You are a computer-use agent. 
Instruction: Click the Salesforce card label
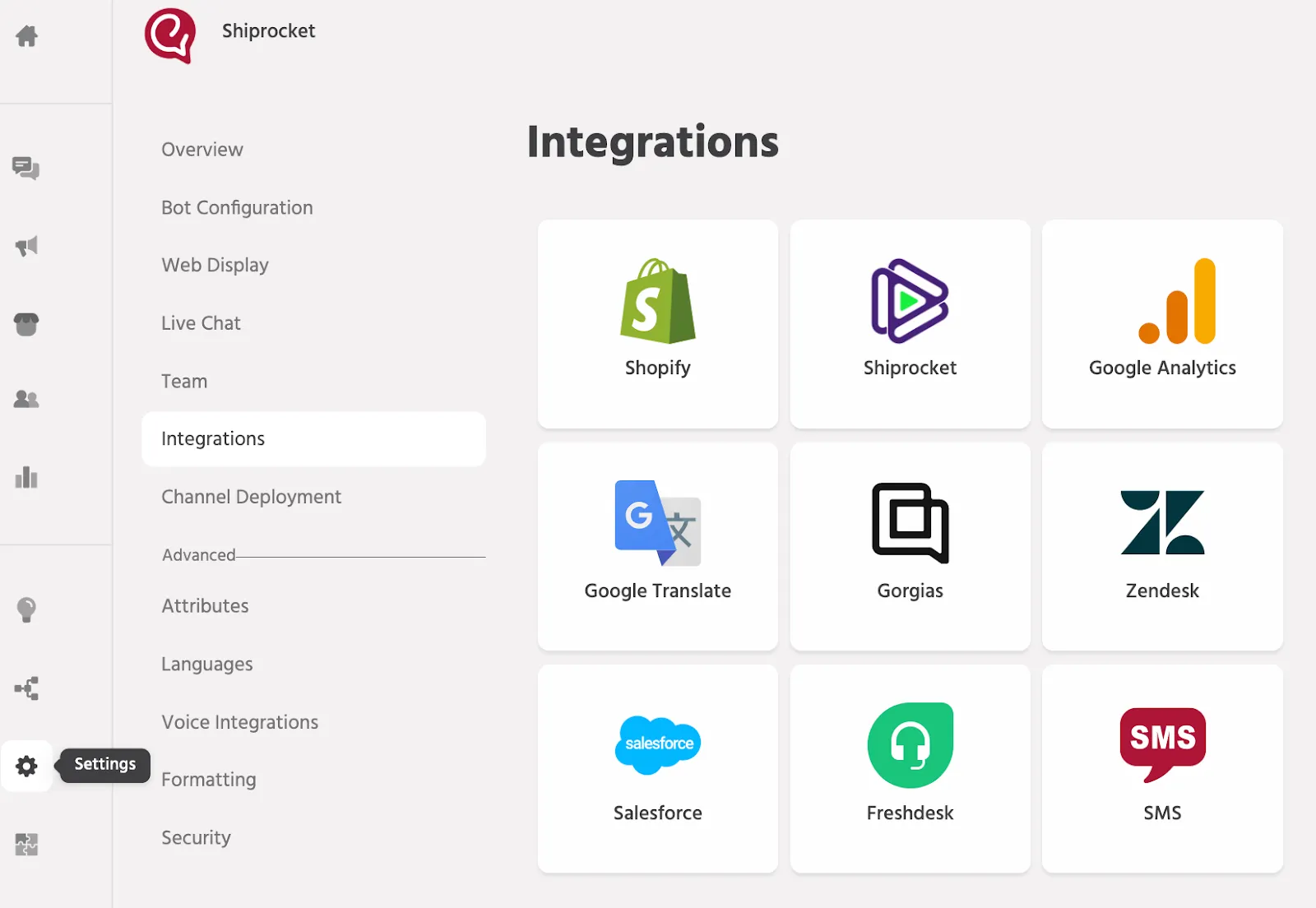(x=658, y=813)
